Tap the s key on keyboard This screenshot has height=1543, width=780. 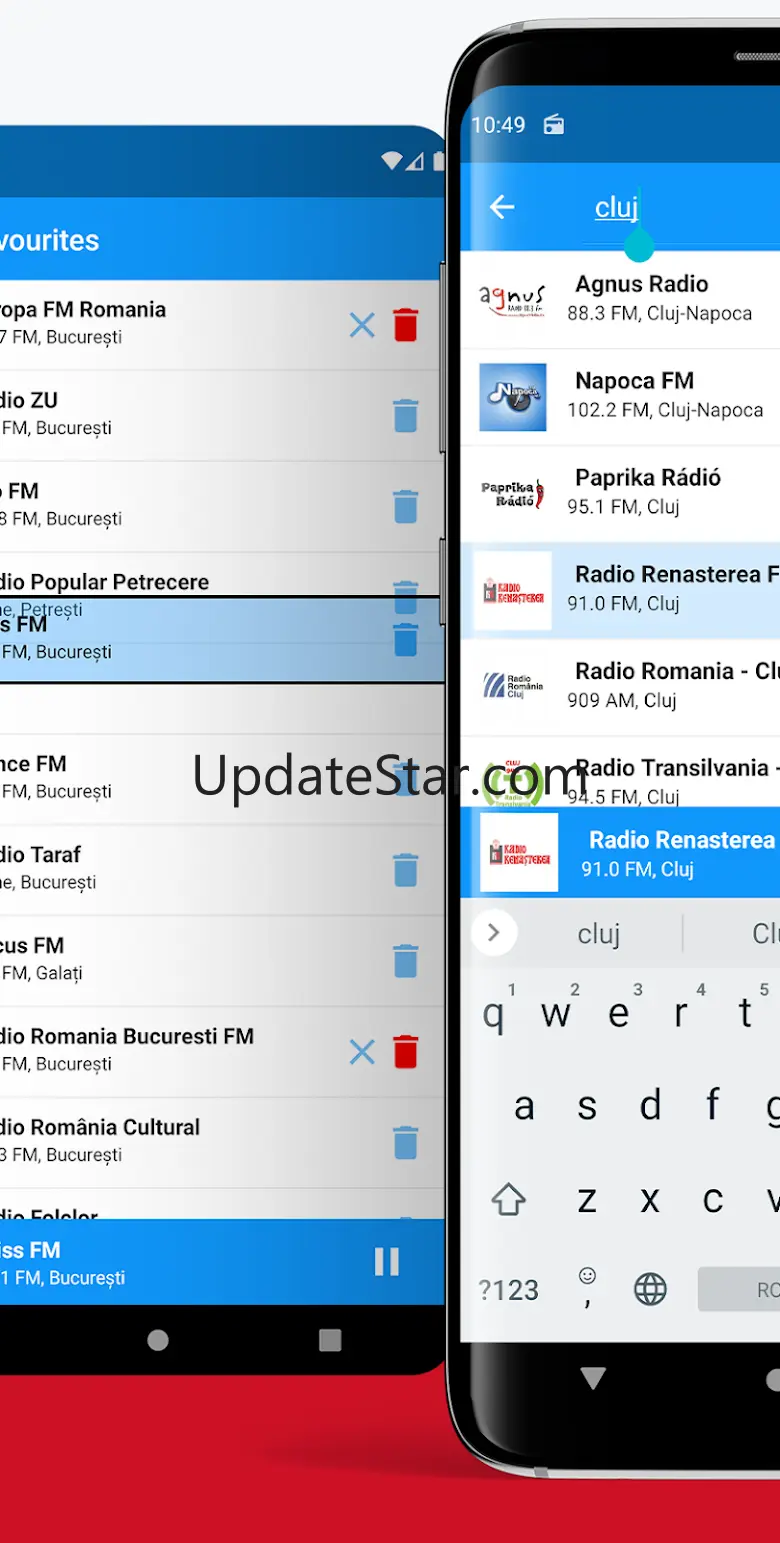click(x=587, y=1106)
